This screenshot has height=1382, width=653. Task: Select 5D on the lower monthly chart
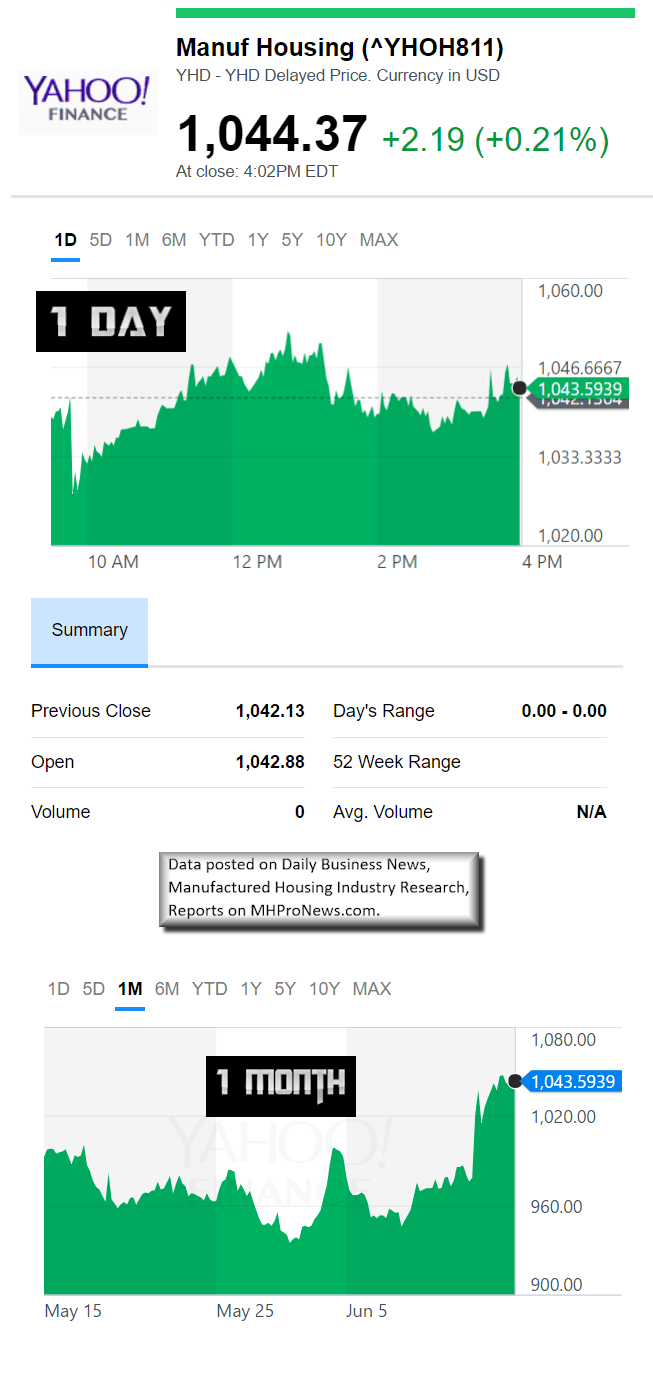[x=94, y=989]
